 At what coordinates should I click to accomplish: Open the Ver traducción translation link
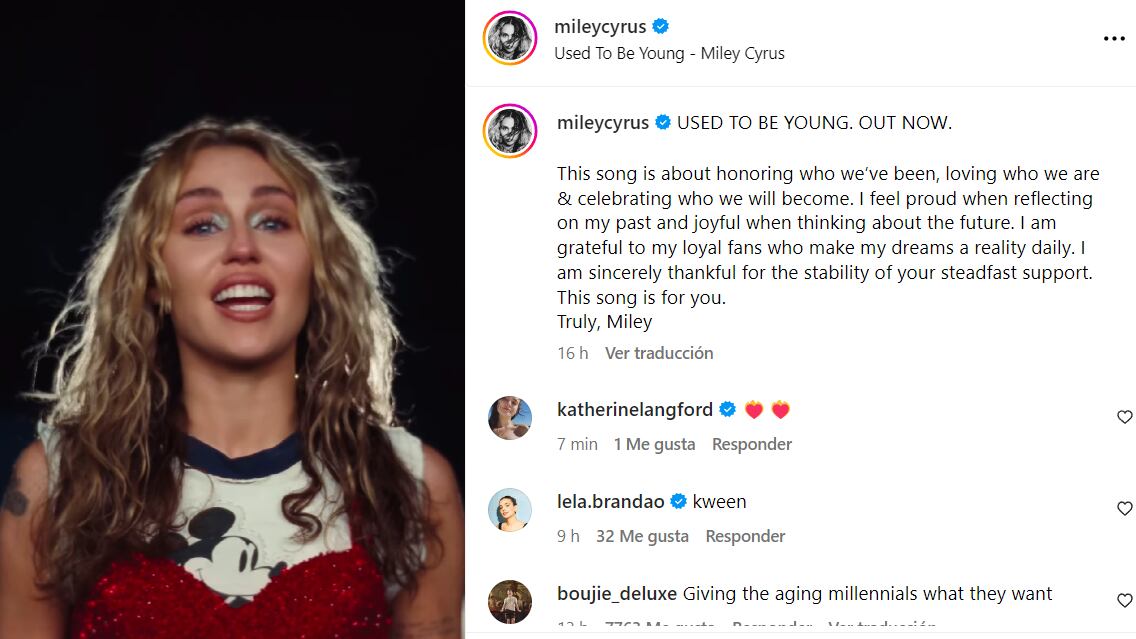(x=659, y=353)
